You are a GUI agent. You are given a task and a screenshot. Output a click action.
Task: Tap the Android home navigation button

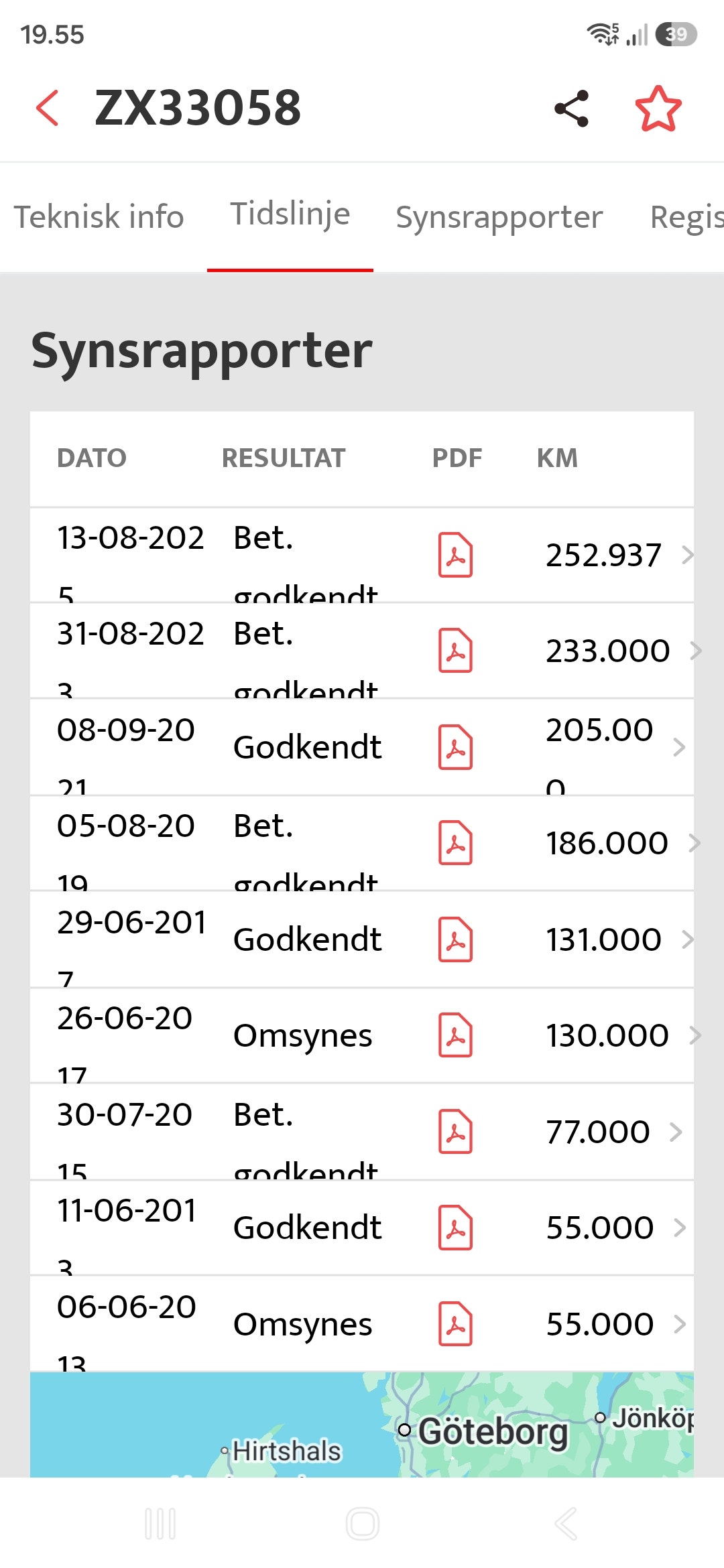click(x=363, y=1524)
